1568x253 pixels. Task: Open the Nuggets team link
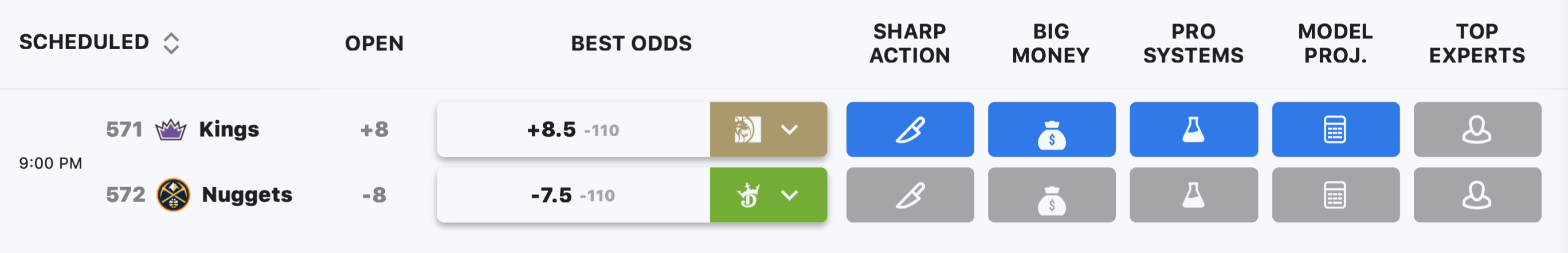coord(247,195)
